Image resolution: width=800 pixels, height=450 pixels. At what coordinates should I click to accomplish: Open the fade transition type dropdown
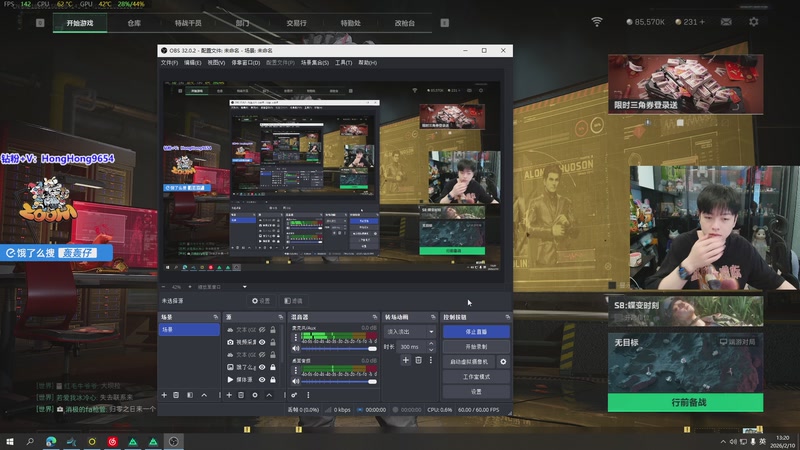[x=411, y=331]
